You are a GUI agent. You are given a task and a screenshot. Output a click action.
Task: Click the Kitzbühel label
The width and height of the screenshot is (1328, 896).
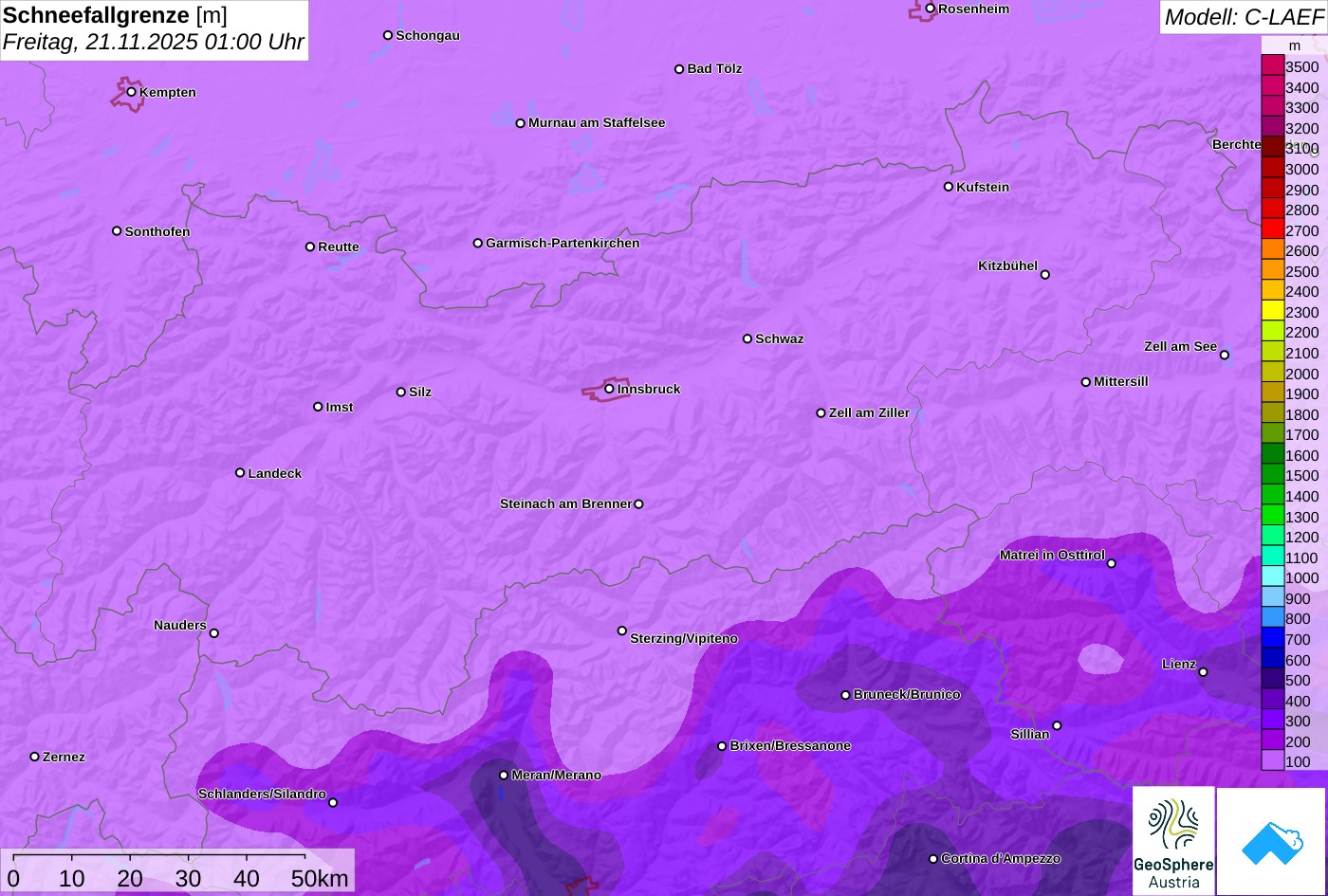point(1007,266)
